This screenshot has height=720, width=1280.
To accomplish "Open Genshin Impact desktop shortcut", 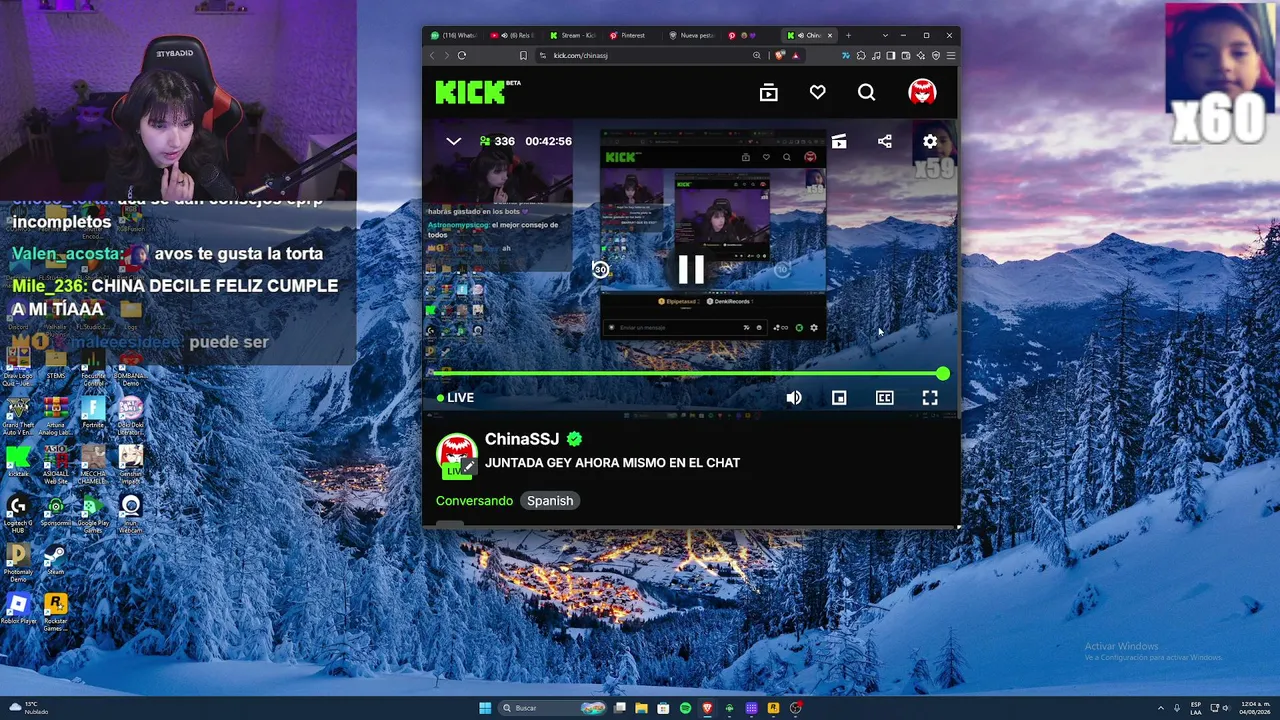I will [x=131, y=465].
